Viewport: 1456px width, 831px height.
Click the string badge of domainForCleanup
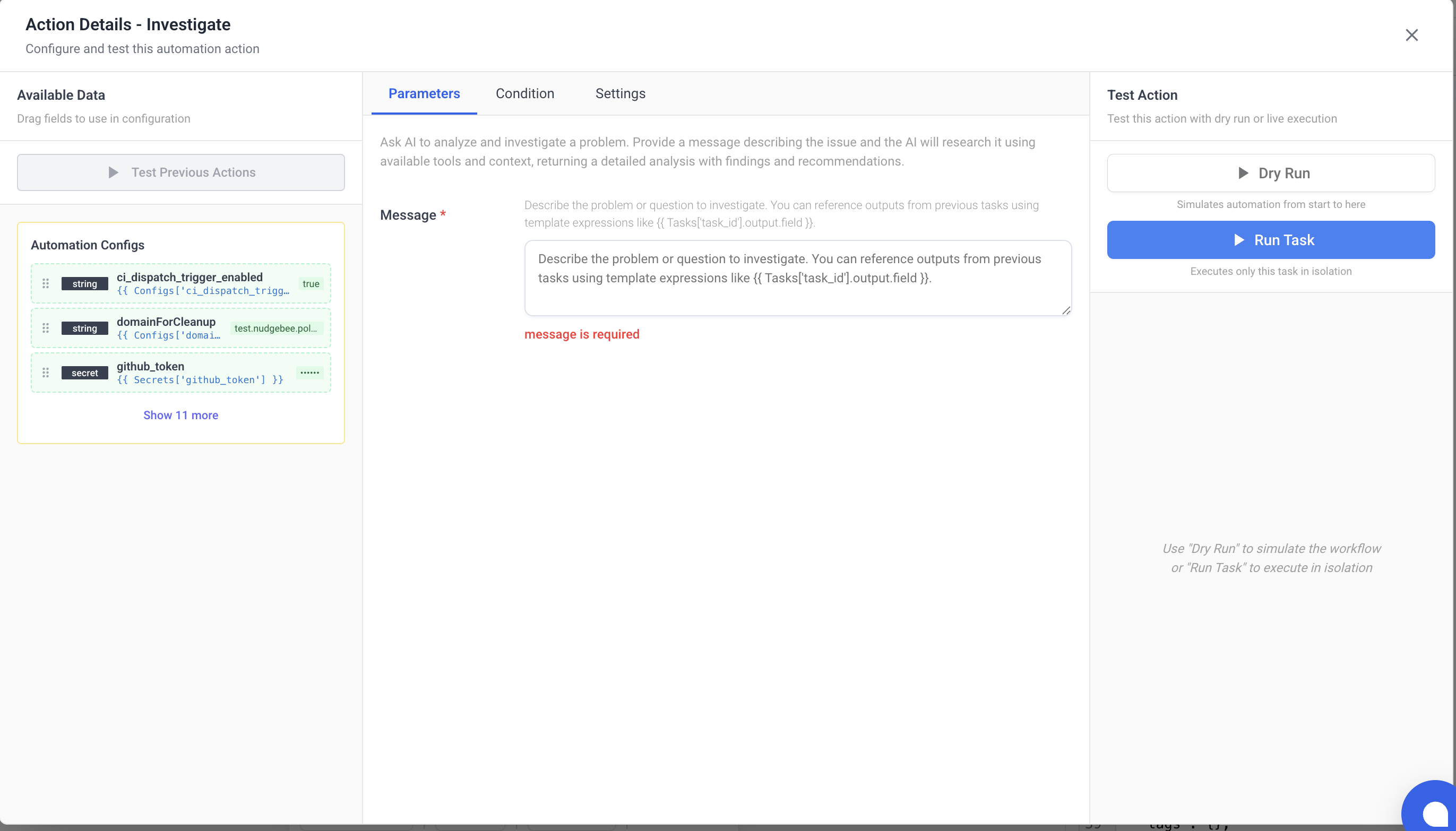tap(84, 328)
